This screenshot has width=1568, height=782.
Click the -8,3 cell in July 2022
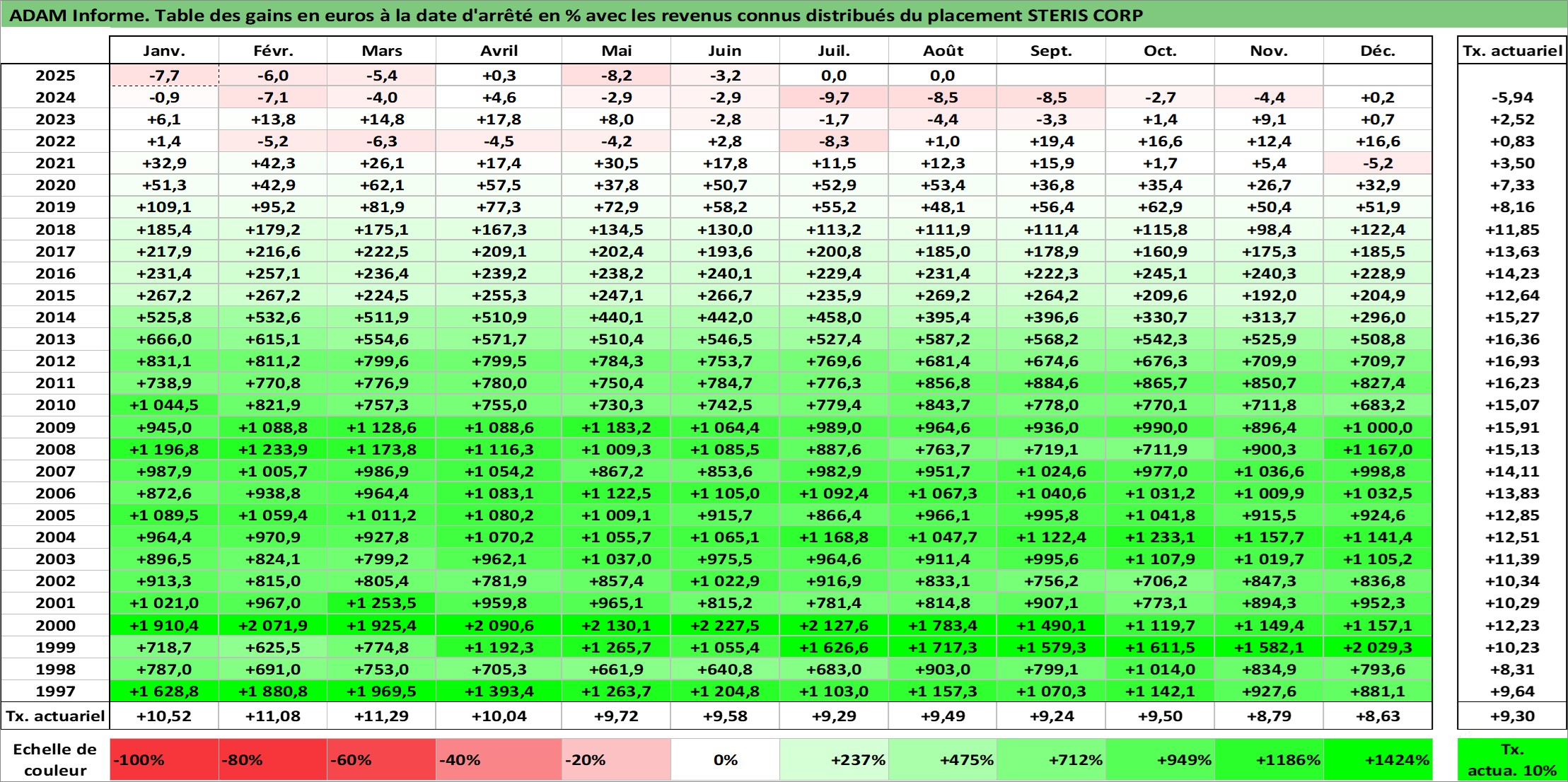pyautogui.click(x=834, y=141)
